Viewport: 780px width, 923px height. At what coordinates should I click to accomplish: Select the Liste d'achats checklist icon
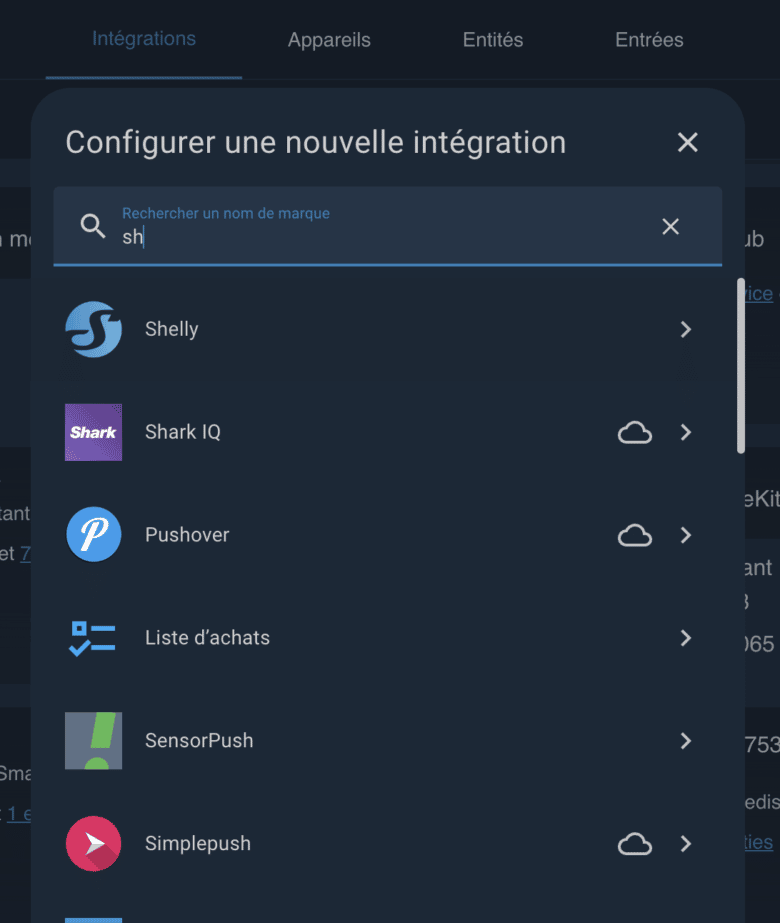[92, 638]
